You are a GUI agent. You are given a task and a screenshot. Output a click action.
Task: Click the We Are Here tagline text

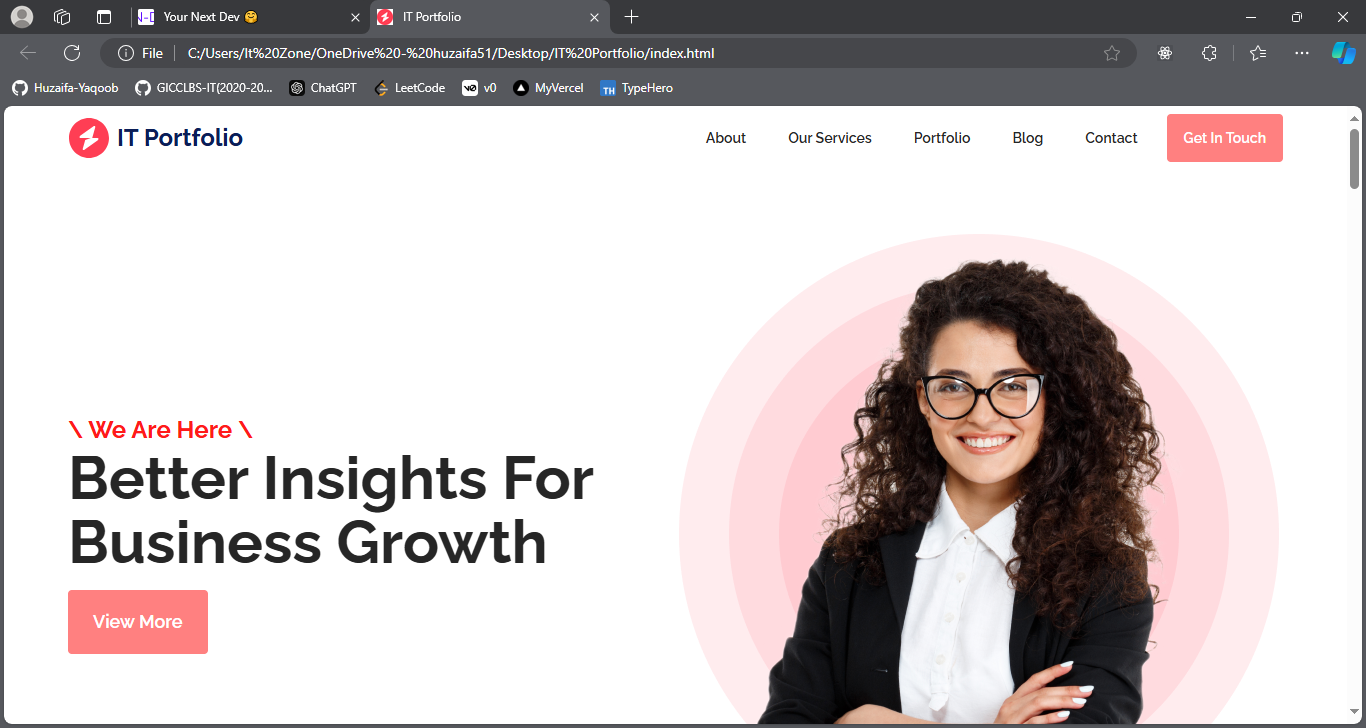coord(161,430)
